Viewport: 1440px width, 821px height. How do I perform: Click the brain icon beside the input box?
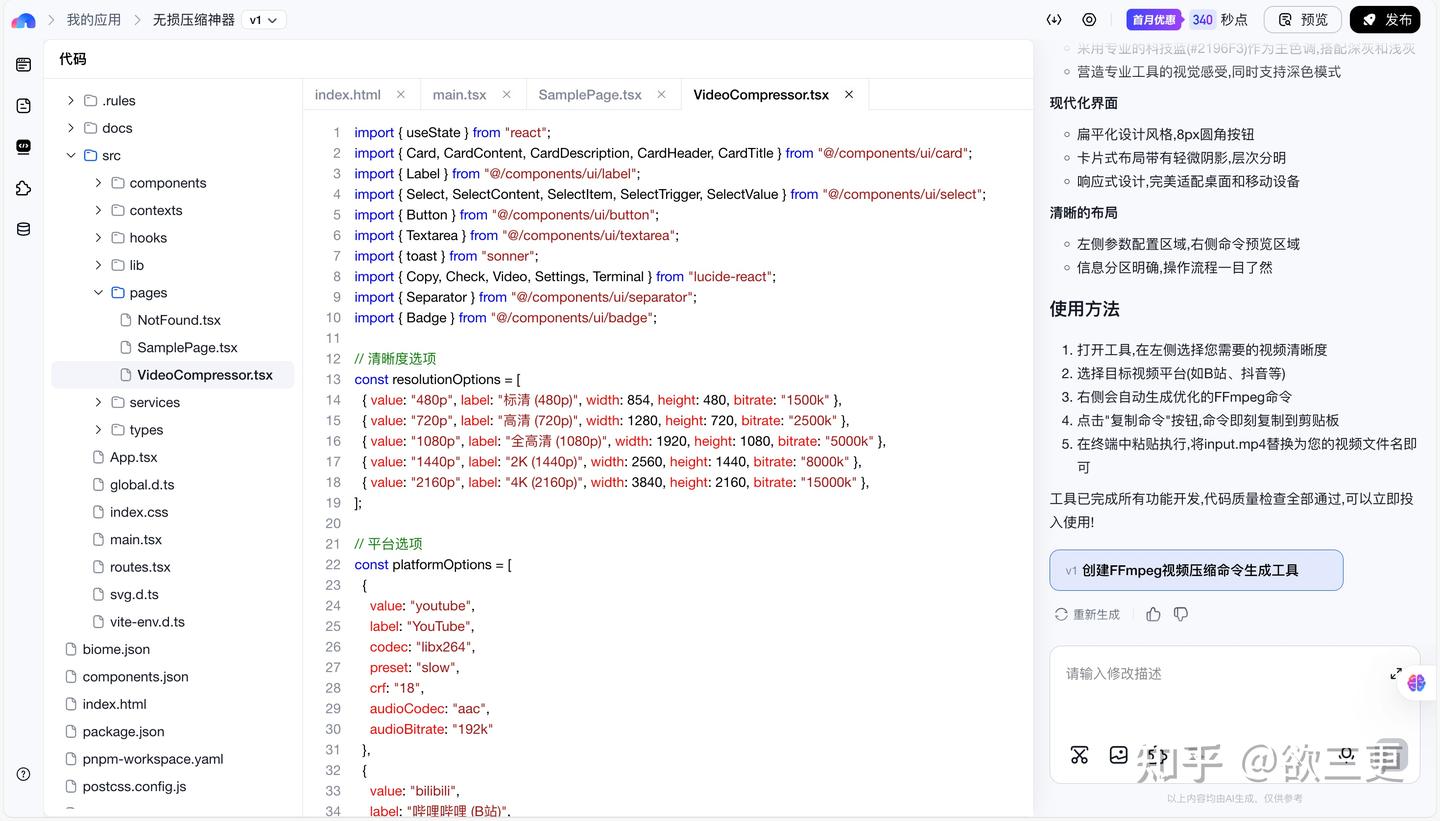pyautogui.click(x=1415, y=683)
